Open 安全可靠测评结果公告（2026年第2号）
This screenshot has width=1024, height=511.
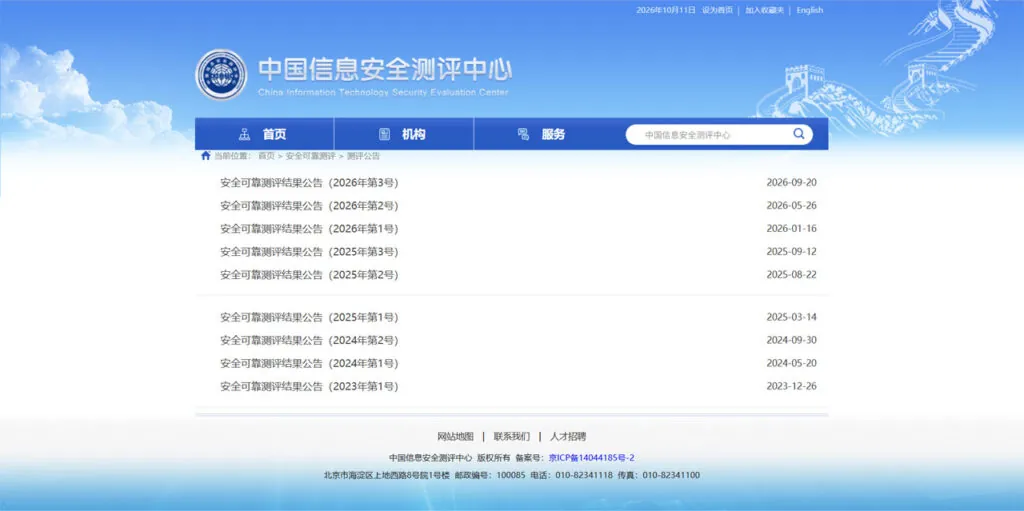pos(309,206)
